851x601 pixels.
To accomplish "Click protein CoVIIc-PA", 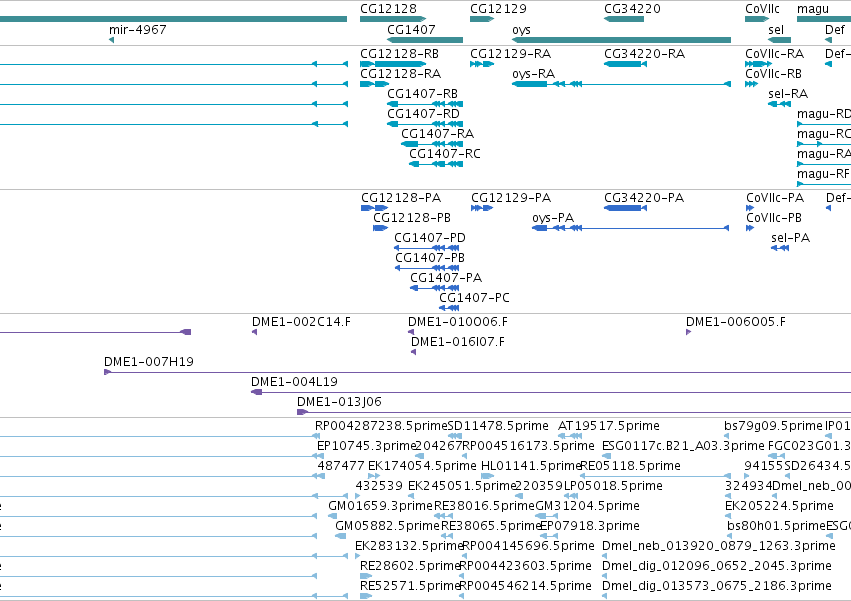I will tap(750, 208).
